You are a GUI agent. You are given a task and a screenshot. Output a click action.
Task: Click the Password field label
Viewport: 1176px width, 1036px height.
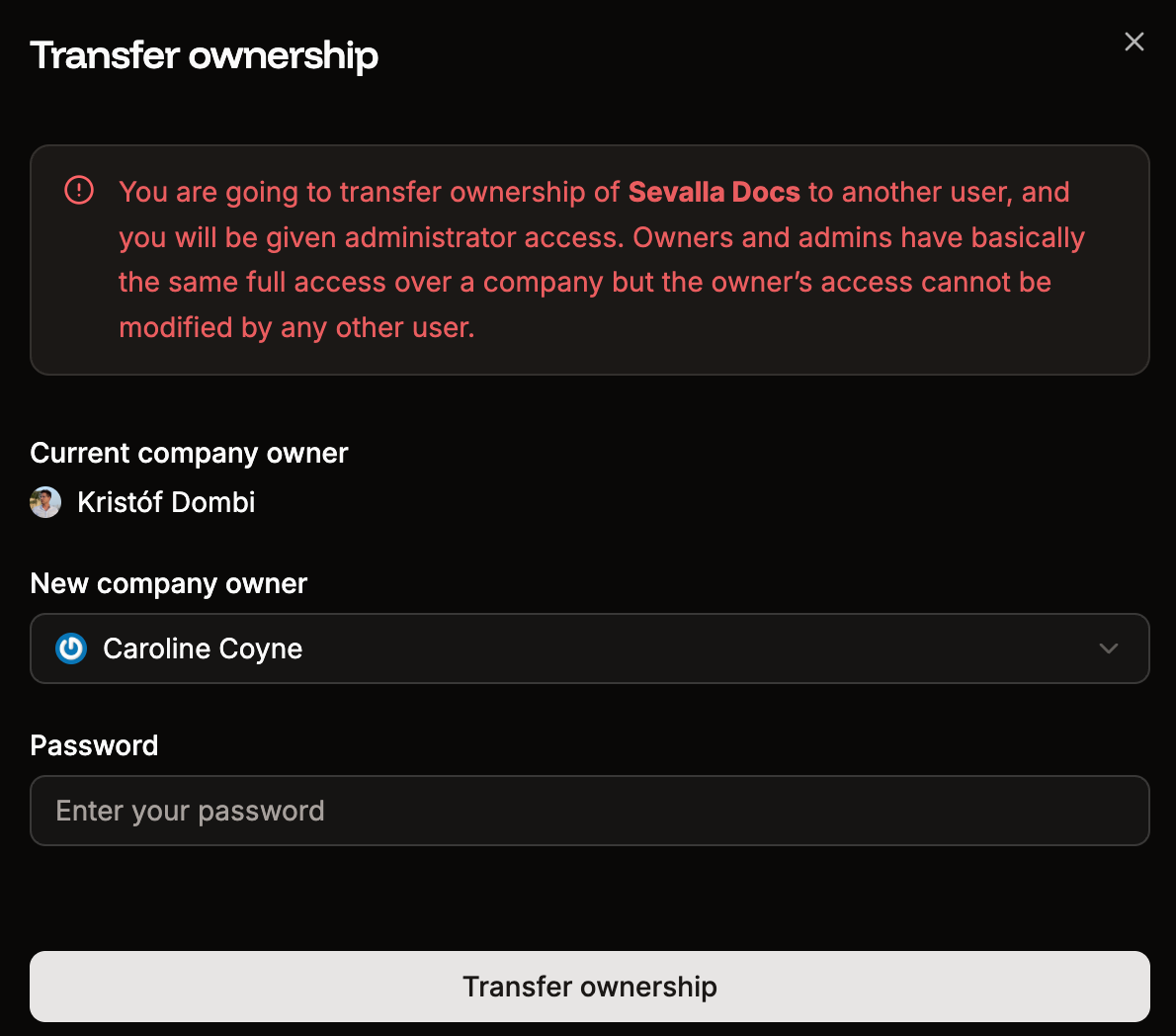click(94, 745)
